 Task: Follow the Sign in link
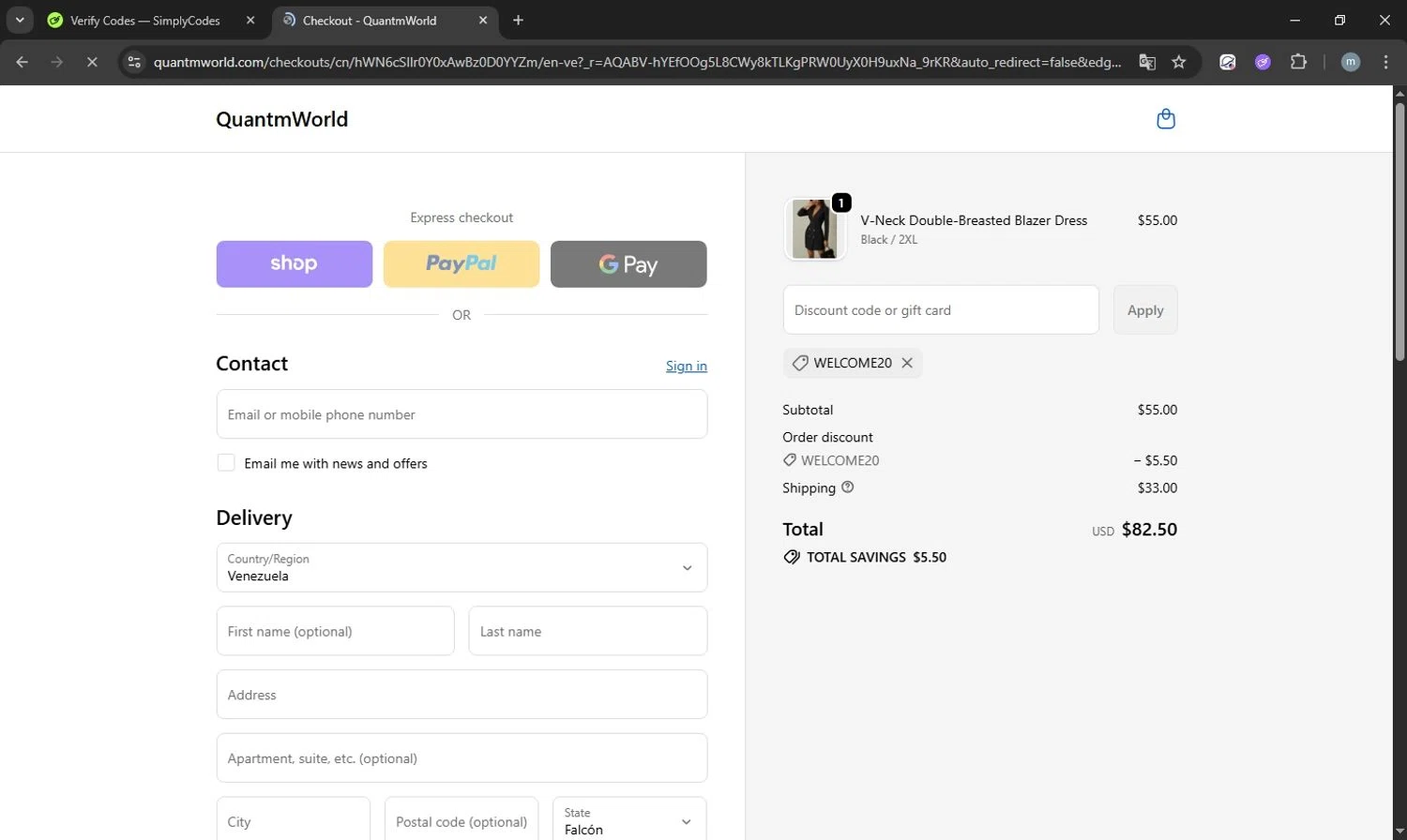pyautogui.click(x=687, y=366)
